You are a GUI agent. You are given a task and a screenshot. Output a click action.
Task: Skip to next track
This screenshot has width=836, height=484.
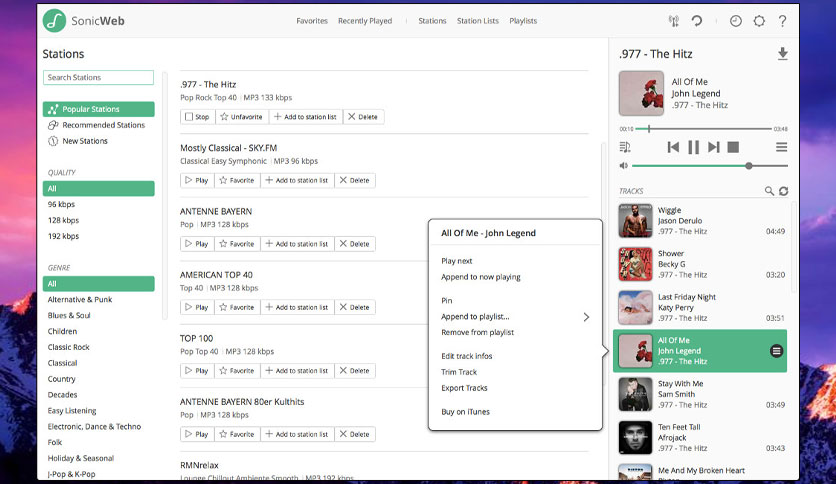714,147
